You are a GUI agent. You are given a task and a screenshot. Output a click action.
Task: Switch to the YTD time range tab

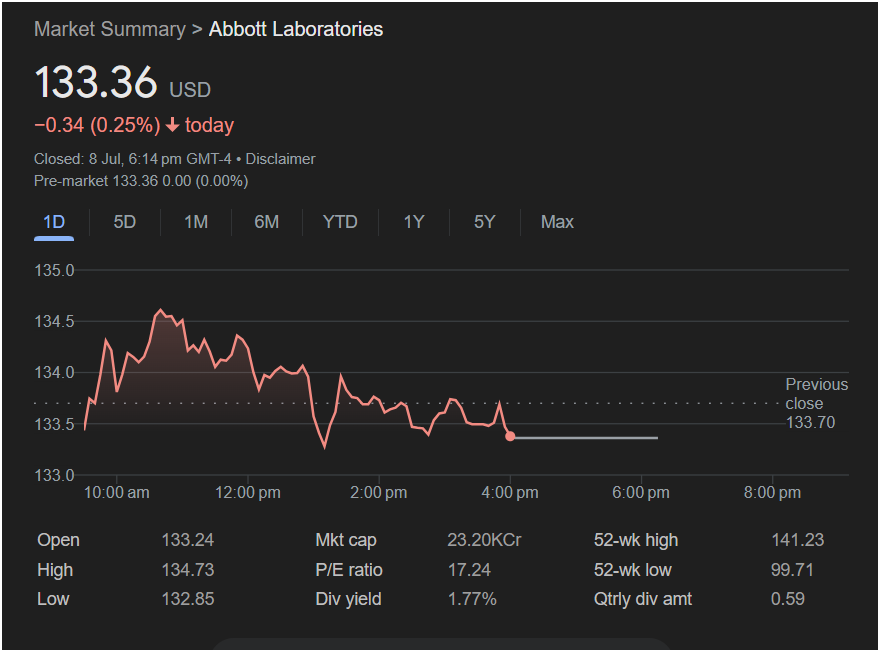[340, 222]
